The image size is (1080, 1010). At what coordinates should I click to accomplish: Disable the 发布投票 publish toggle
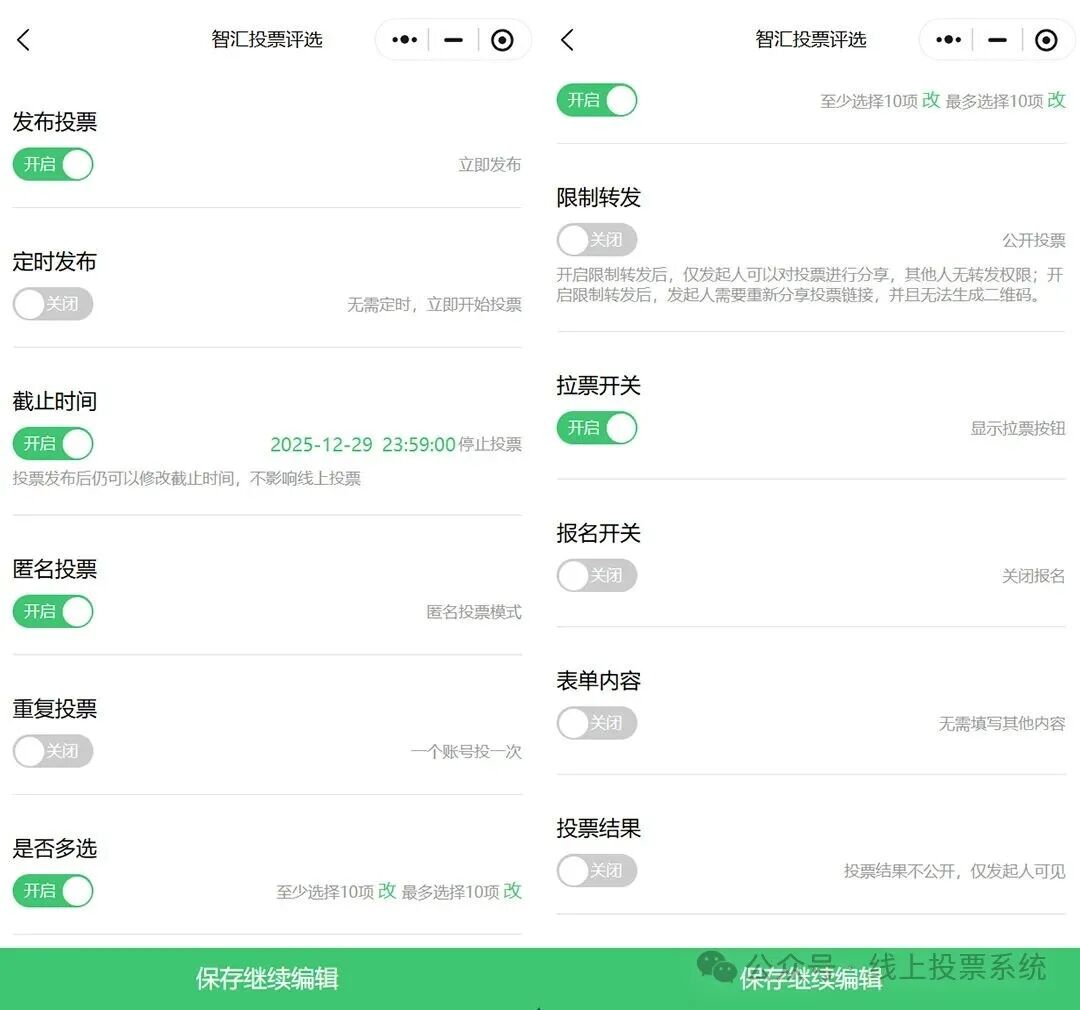pos(52,164)
